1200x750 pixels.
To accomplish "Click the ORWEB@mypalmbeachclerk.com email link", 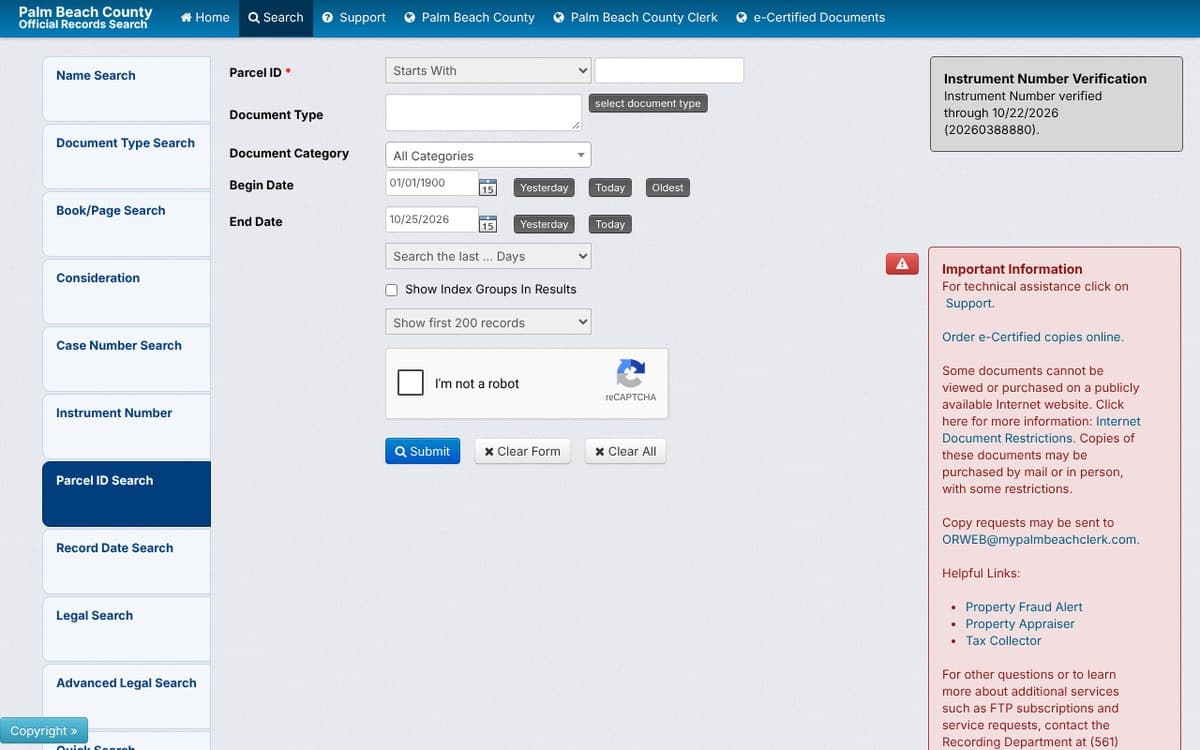I will click(x=1040, y=539).
